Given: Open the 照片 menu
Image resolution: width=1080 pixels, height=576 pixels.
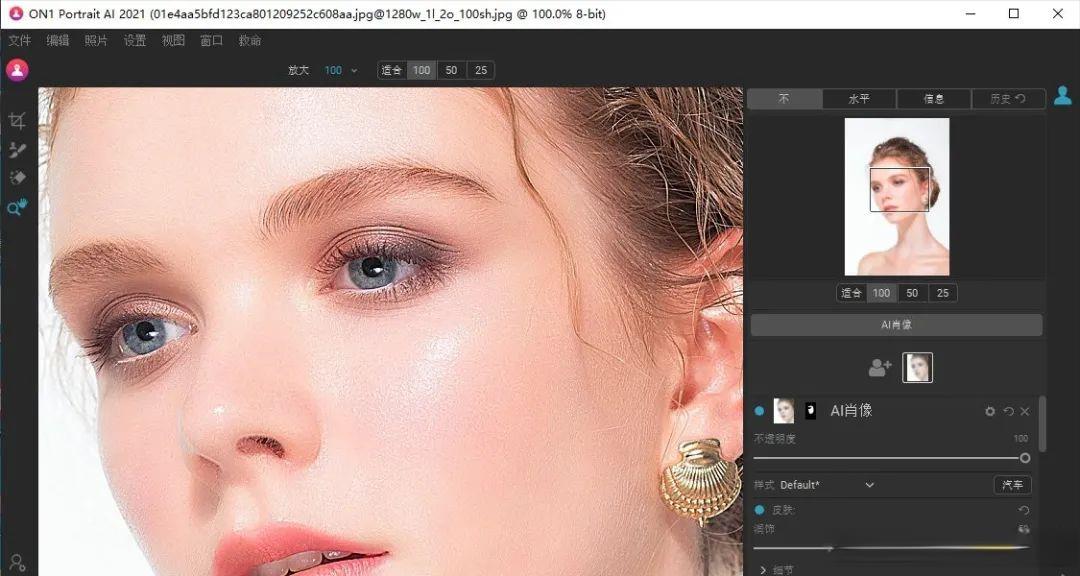Looking at the screenshot, I should 96,41.
